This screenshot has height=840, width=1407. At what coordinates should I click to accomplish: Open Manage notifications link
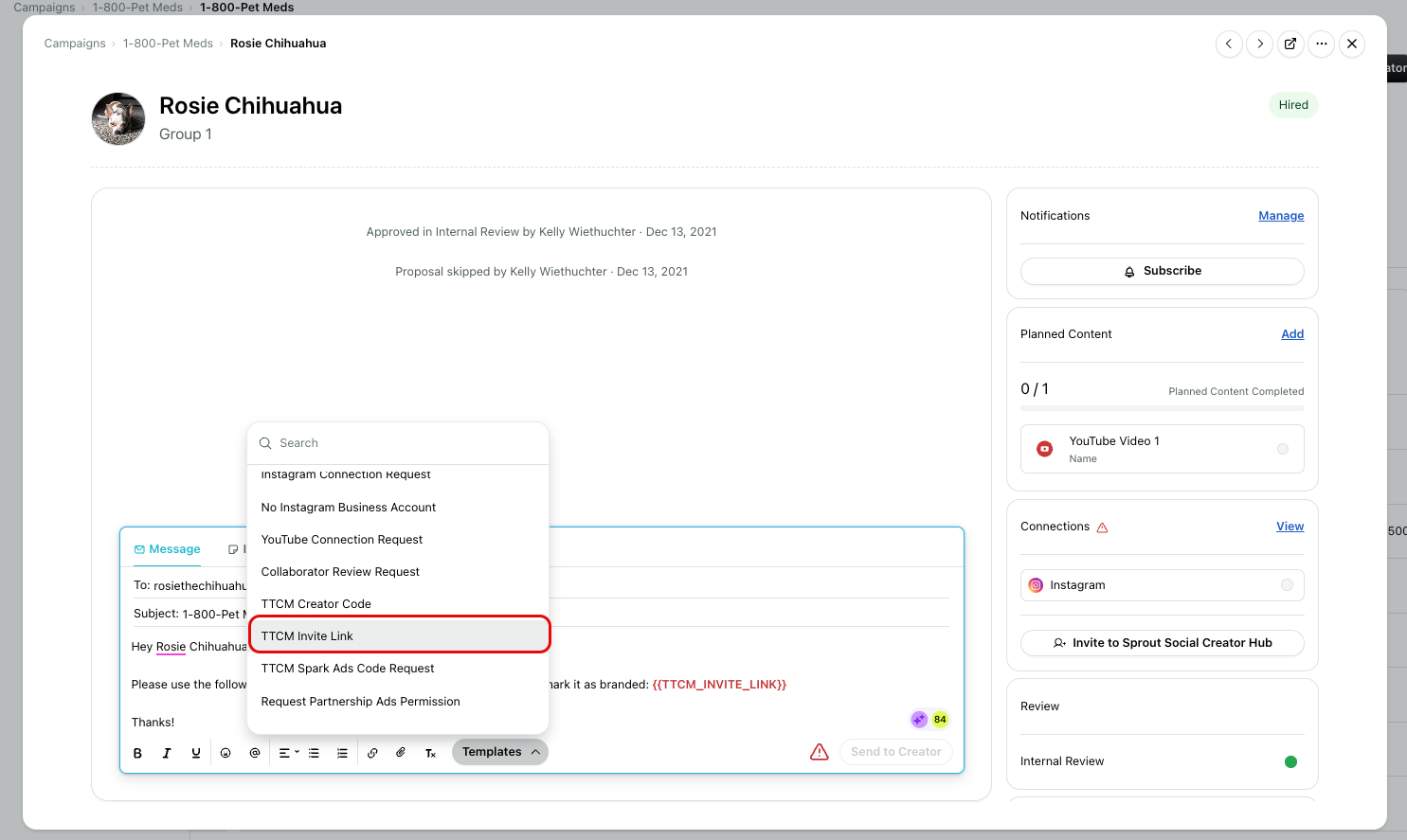coord(1281,216)
